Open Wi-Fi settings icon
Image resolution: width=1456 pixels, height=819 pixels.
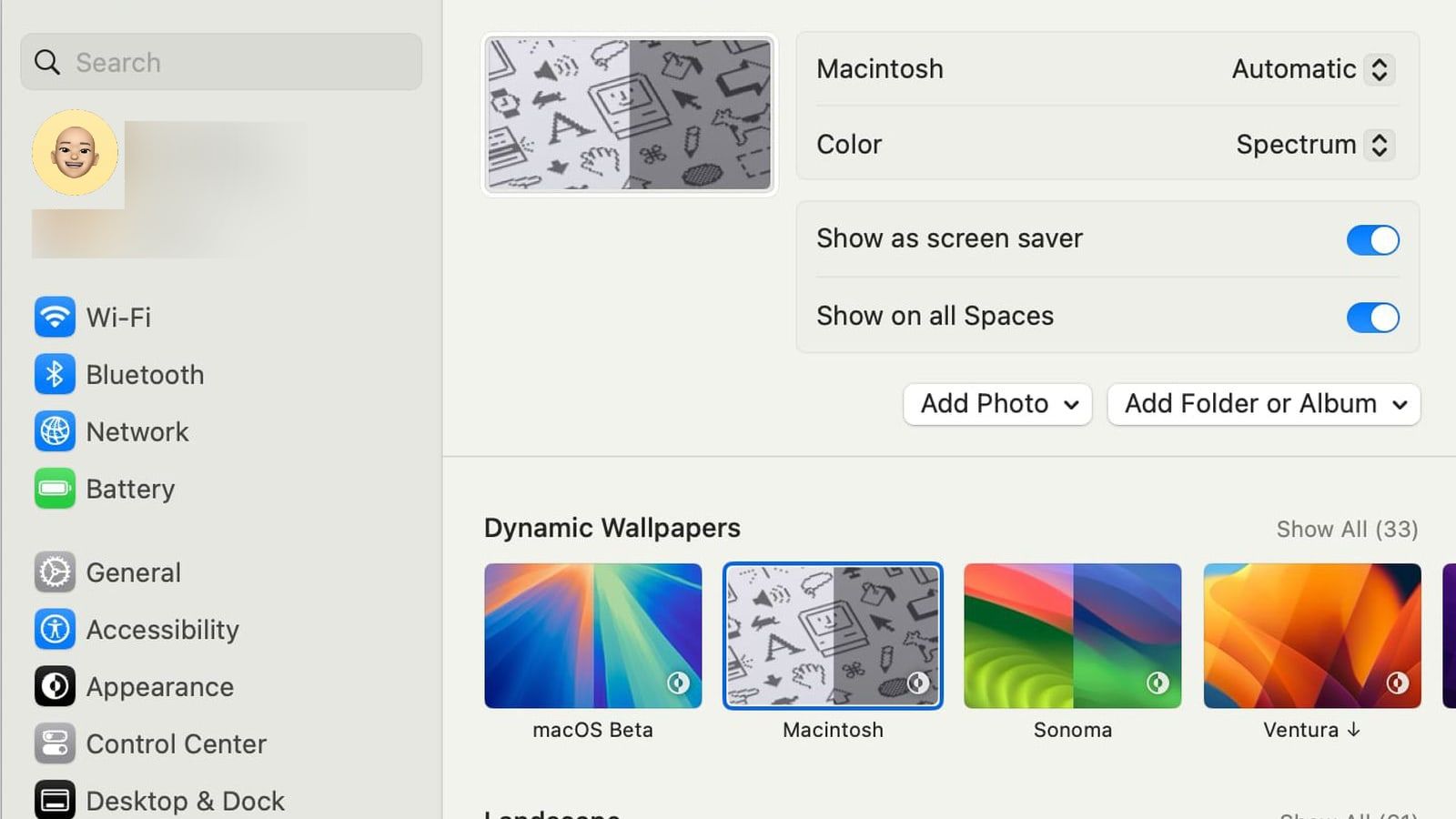coord(55,317)
